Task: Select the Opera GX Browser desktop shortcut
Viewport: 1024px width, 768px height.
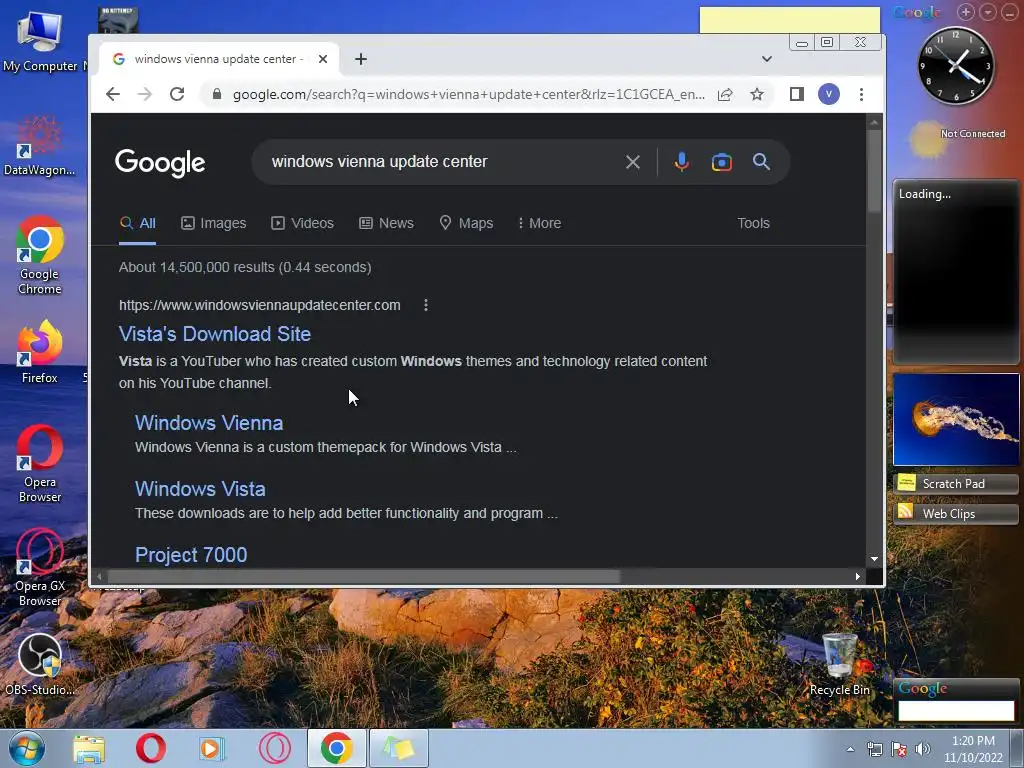Action: coord(39,568)
